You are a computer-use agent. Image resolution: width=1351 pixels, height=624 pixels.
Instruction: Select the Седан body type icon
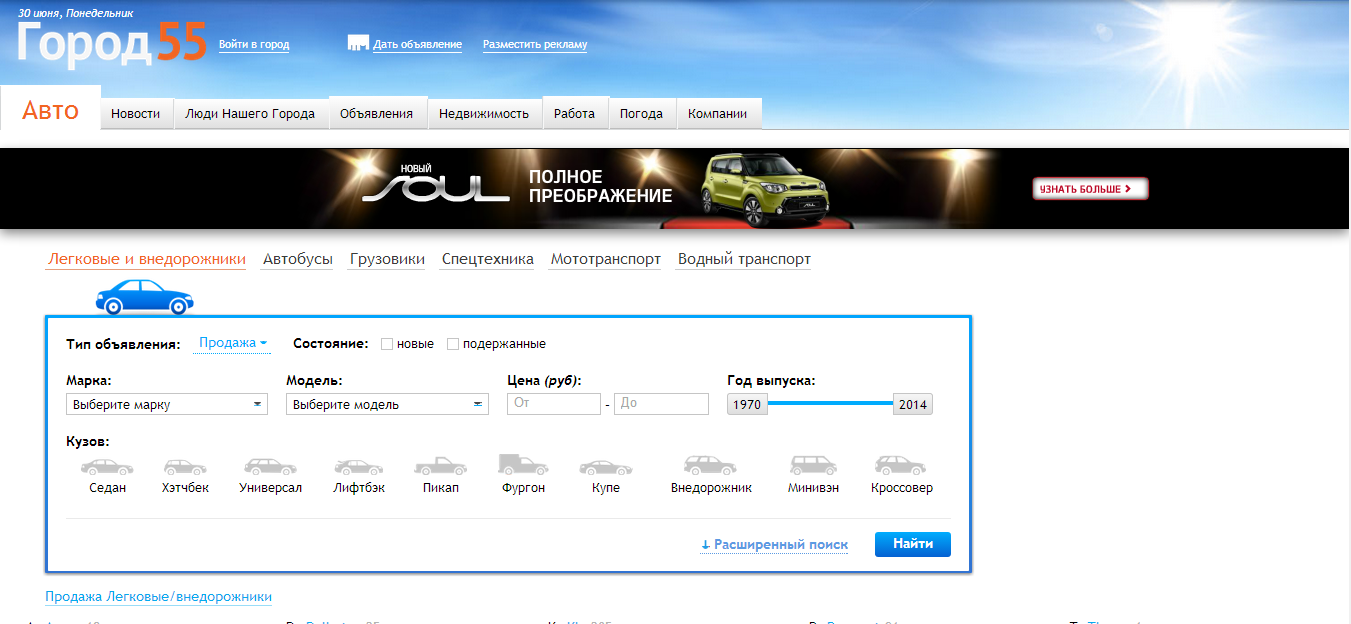107,467
